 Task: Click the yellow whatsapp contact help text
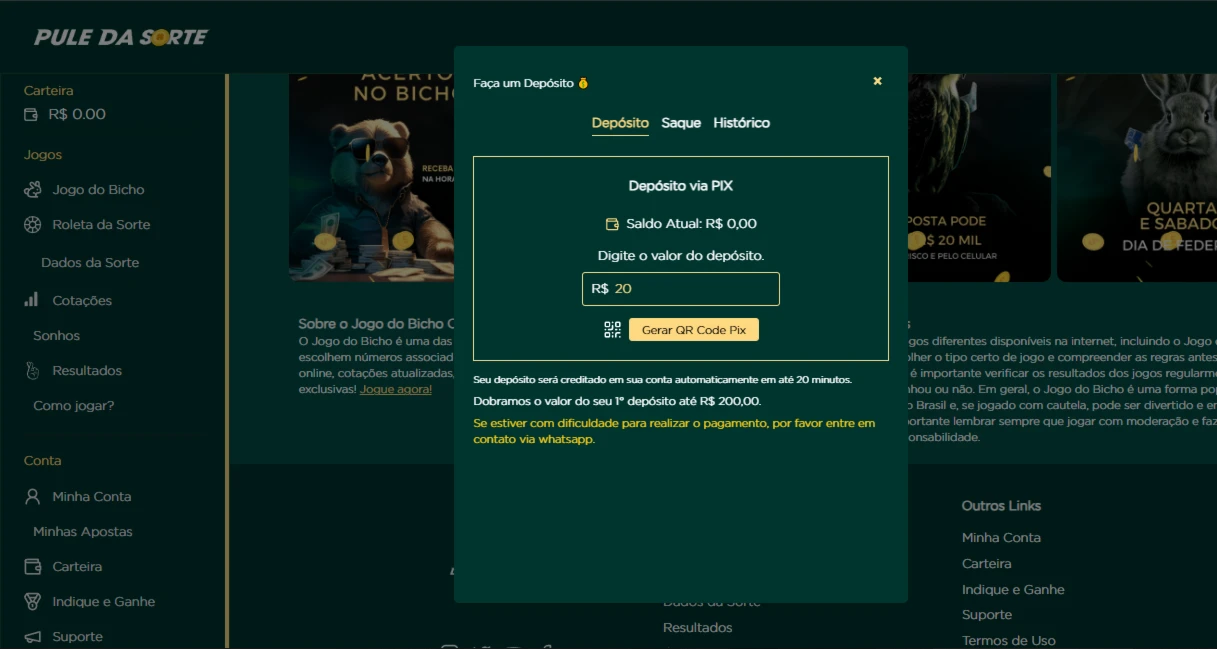point(674,431)
